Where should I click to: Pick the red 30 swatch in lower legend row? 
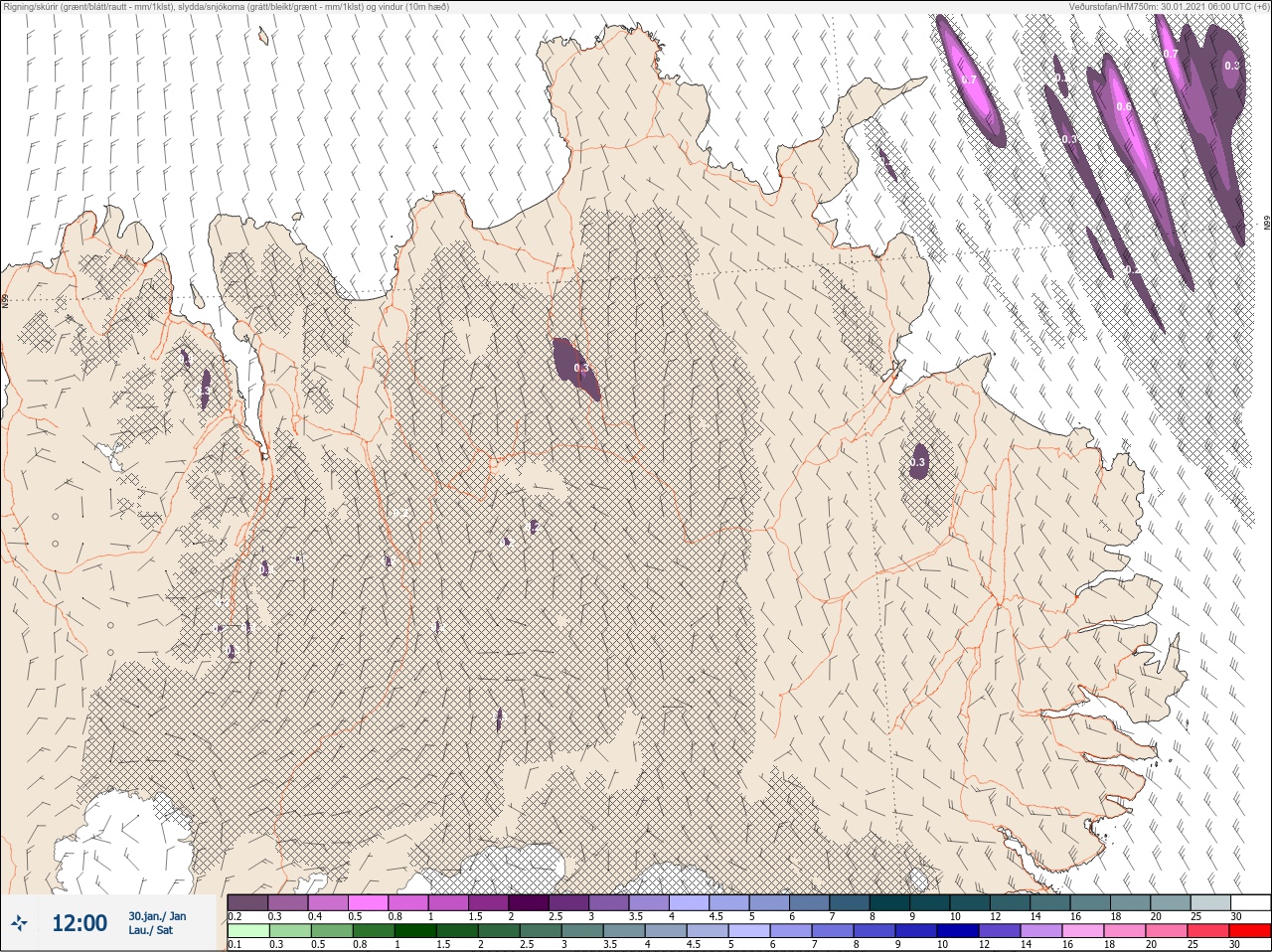[1250, 931]
